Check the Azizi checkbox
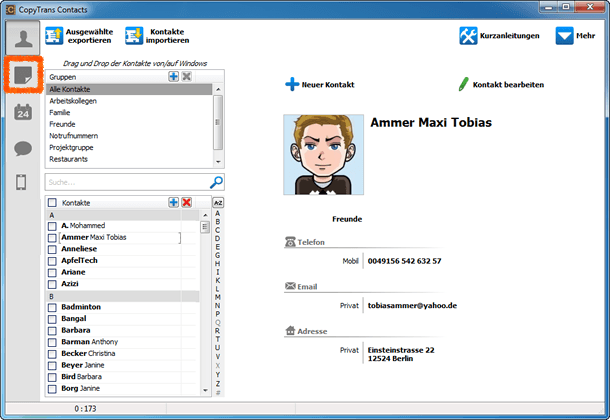Viewport: 610px width, 420px height. coord(52,284)
